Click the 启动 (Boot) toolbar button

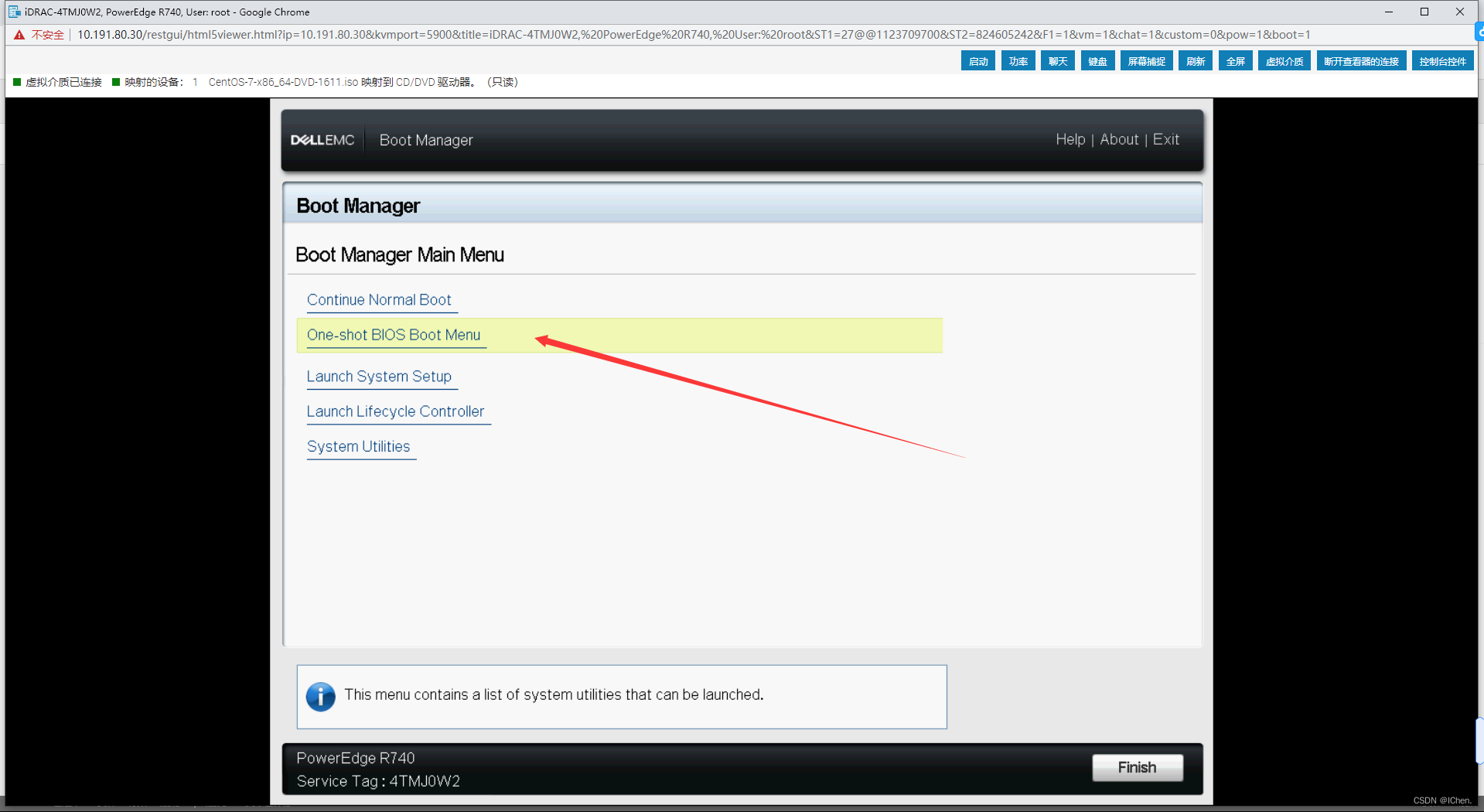978,61
